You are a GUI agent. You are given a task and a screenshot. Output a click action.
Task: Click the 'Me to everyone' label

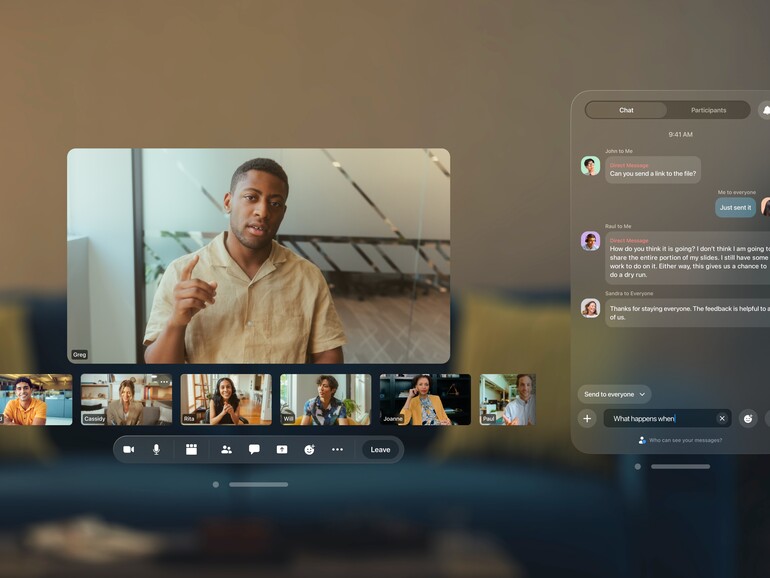click(737, 193)
